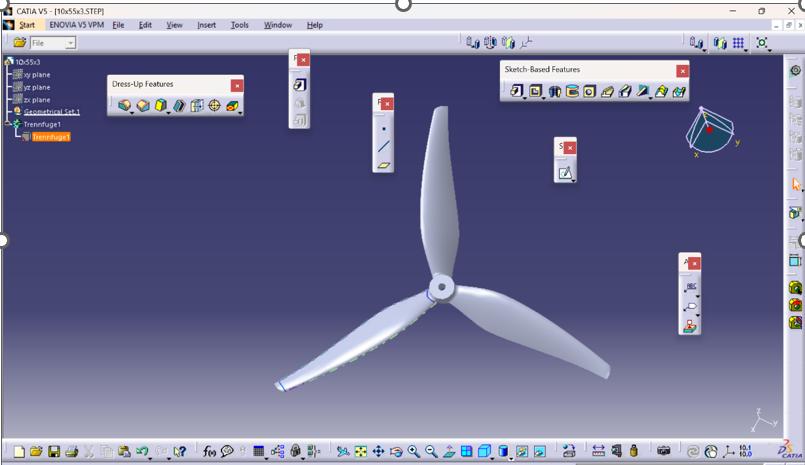This screenshot has height=465, width=805.
Task: Select the Hole tool in Sketch-Based Features
Action: [x=589, y=91]
